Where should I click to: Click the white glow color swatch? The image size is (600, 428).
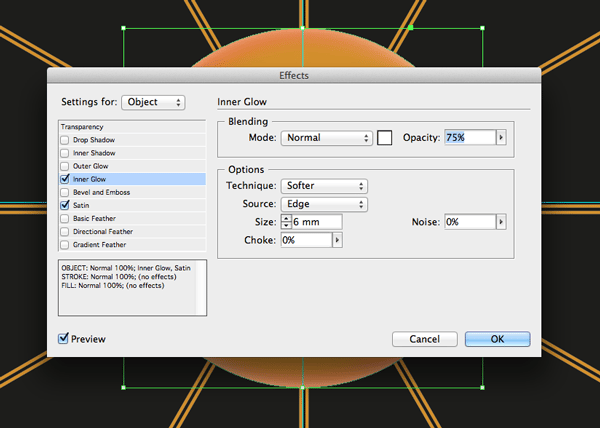click(x=385, y=138)
